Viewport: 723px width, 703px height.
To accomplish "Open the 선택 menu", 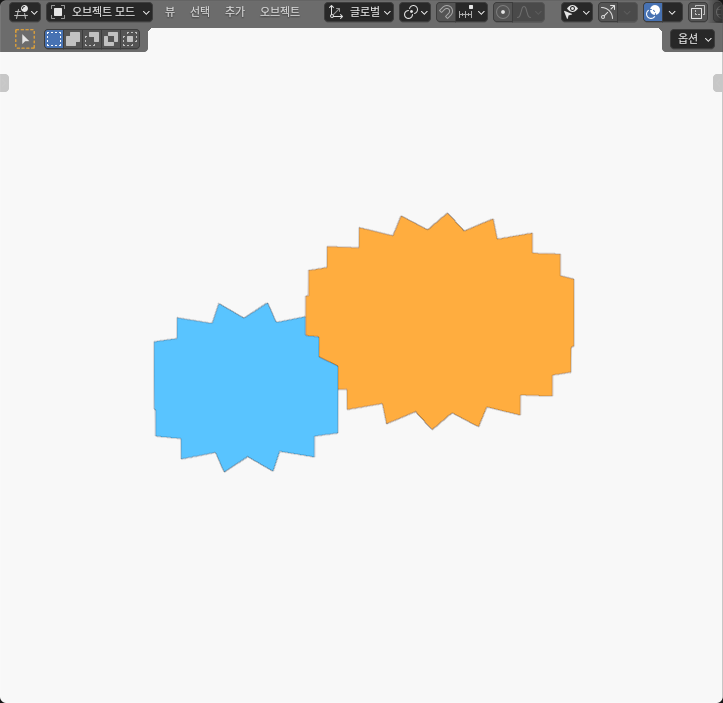I will pos(200,12).
